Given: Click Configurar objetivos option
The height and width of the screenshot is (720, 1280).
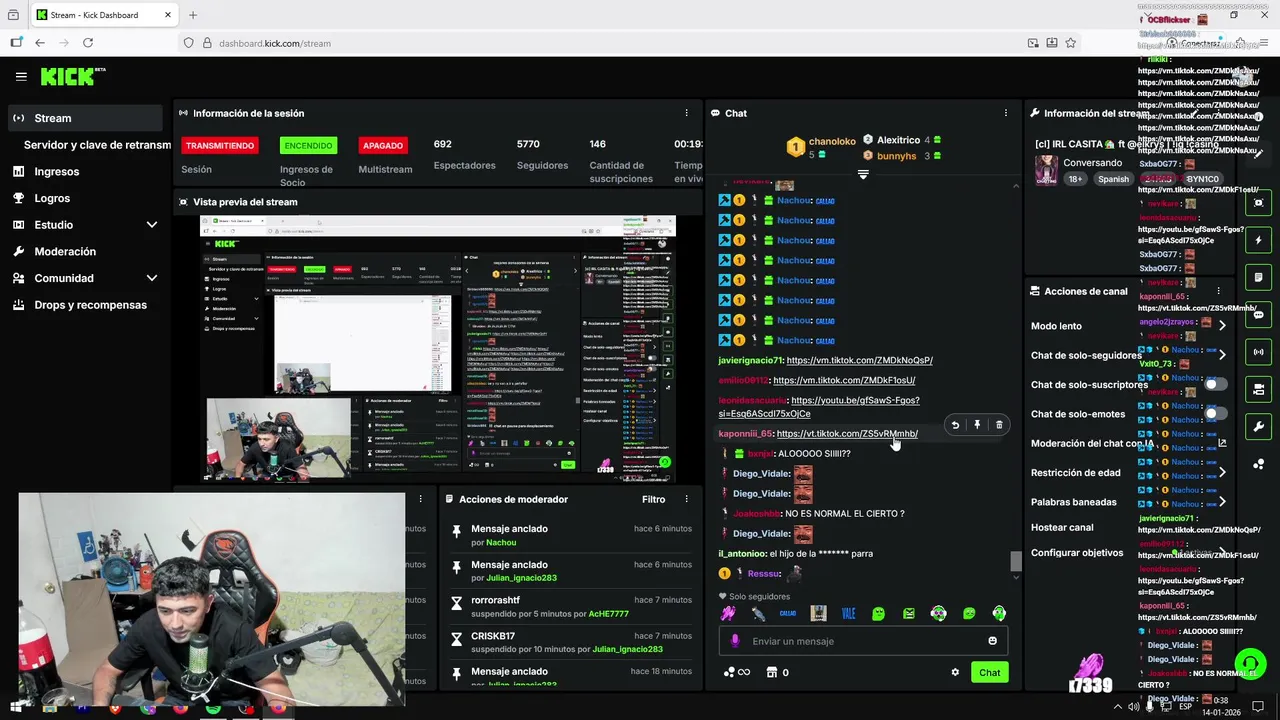Looking at the screenshot, I should pyautogui.click(x=1077, y=553).
